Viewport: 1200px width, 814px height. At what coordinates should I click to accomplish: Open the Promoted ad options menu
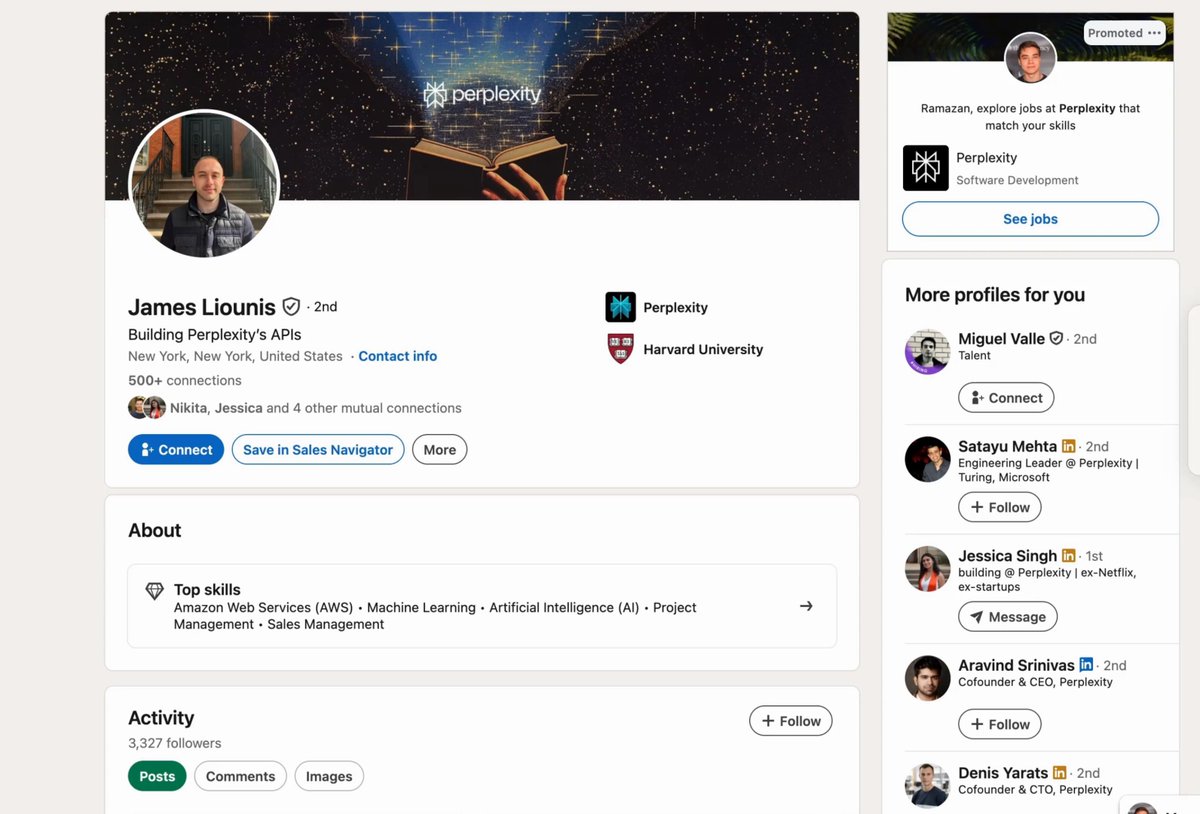point(1155,33)
